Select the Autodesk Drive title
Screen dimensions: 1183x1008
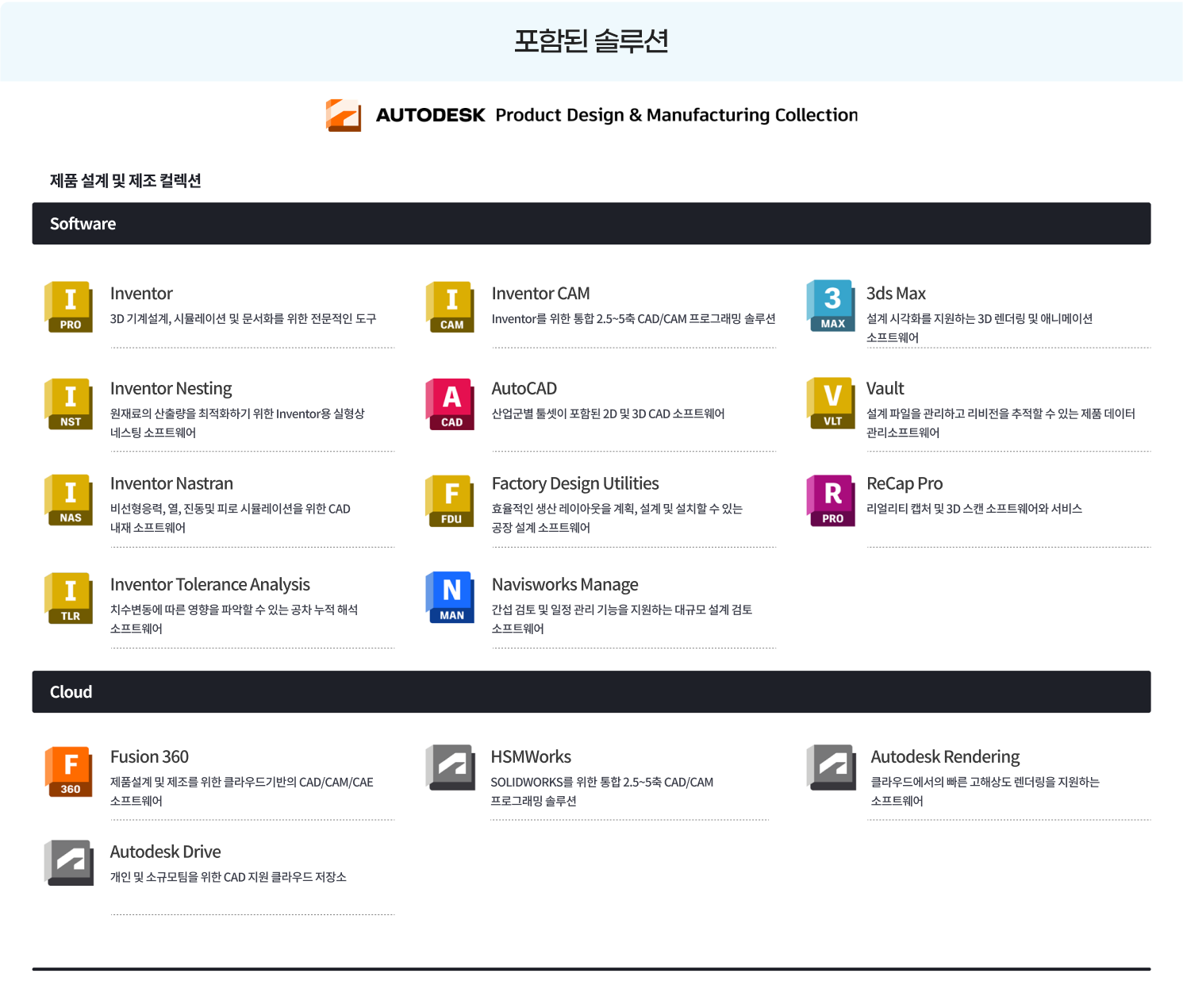[166, 852]
